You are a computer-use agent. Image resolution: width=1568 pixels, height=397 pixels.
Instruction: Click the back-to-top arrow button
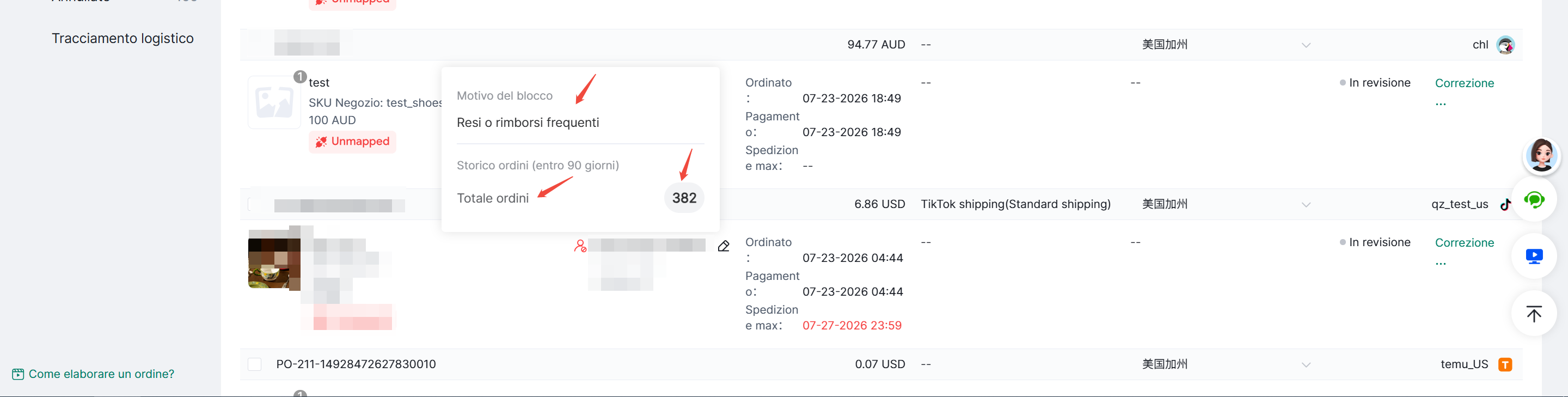pyautogui.click(x=1534, y=314)
